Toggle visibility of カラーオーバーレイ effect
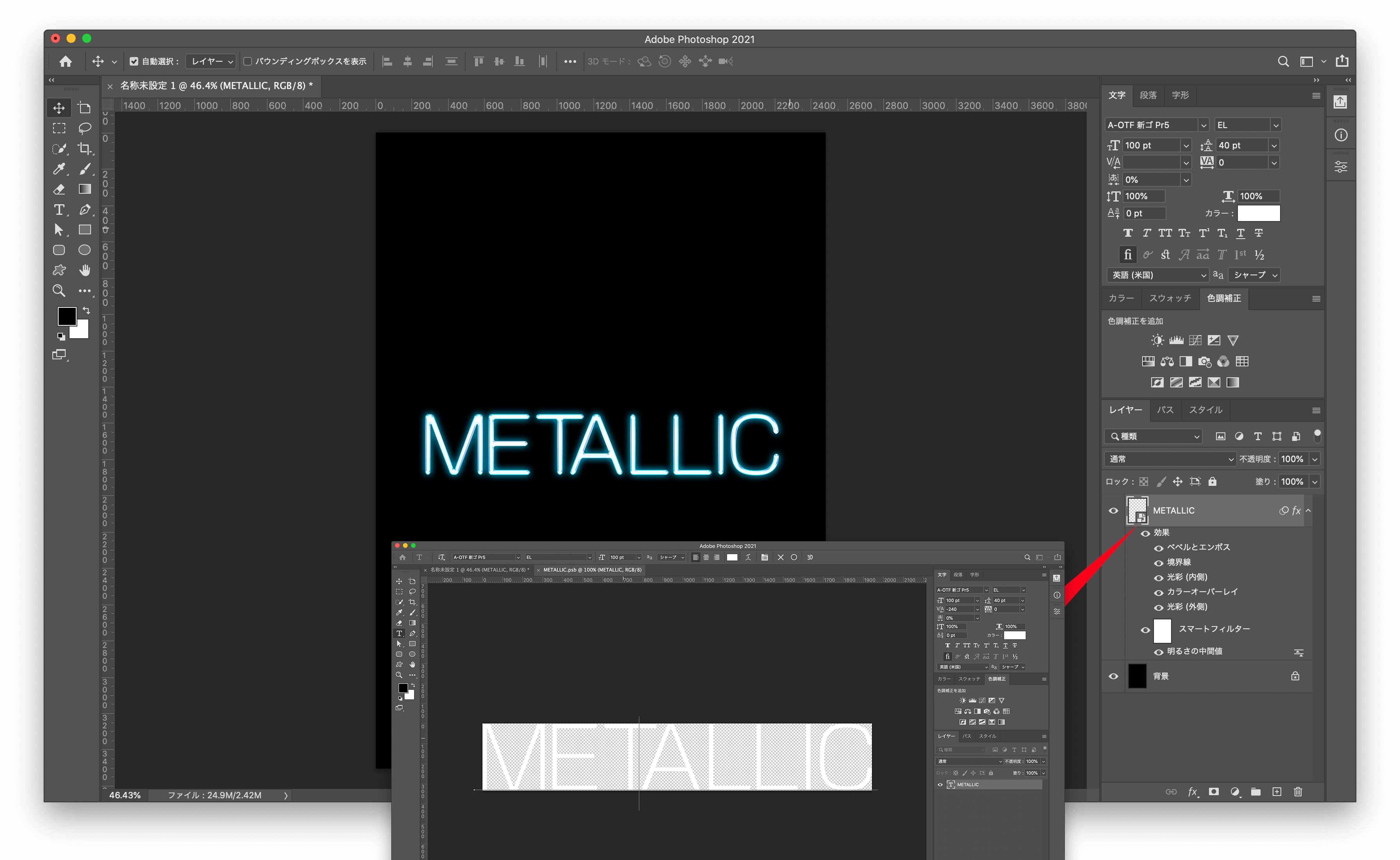Image resolution: width=1400 pixels, height=860 pixels. pyautogui.click(x=1159, y=593)
